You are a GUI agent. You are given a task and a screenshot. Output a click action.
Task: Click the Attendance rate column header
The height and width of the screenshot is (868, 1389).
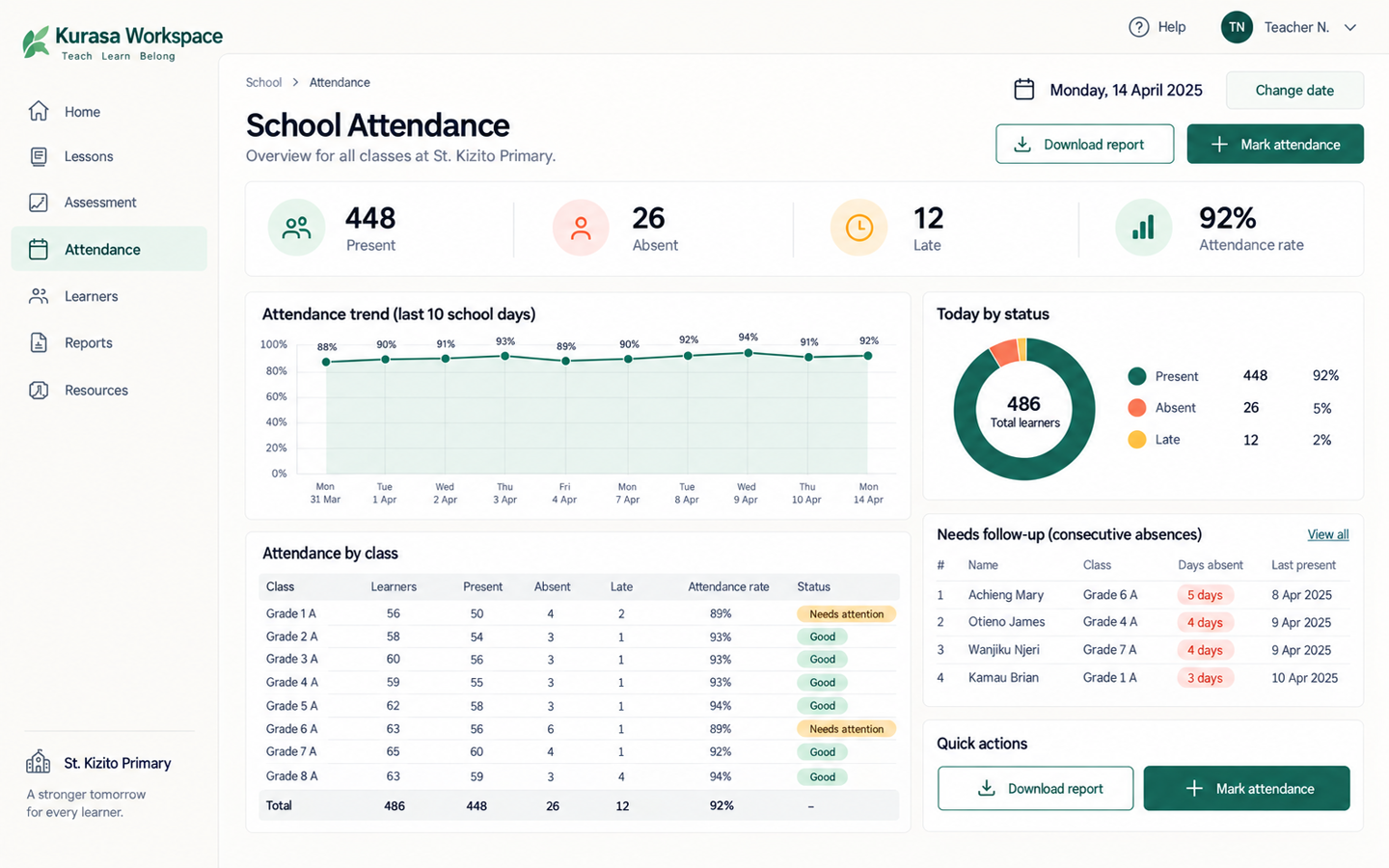click(x=728, y=586)
